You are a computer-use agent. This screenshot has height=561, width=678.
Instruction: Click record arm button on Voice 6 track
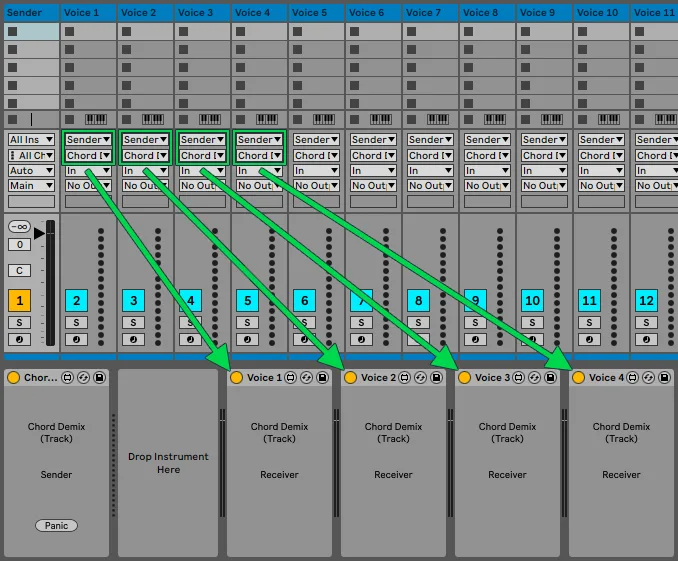[x=361, y=340]
